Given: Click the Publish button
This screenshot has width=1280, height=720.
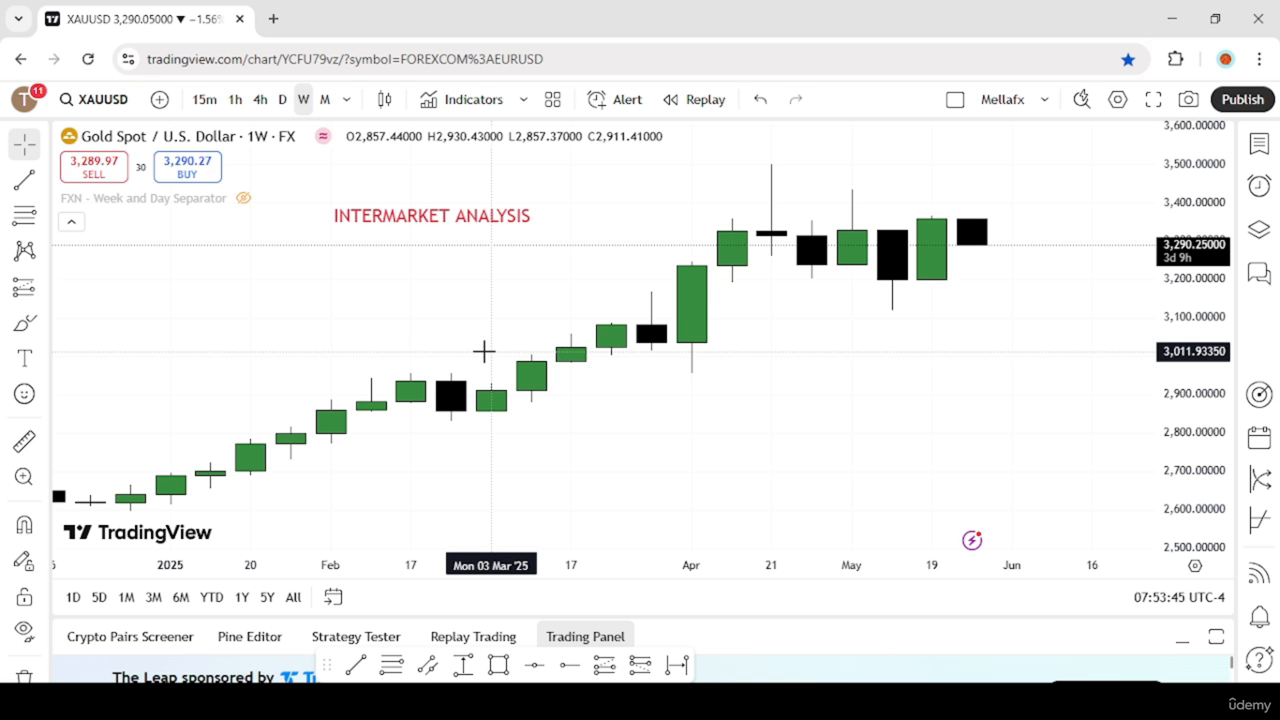Looking at the screenshot, I should coord(1243,99).
